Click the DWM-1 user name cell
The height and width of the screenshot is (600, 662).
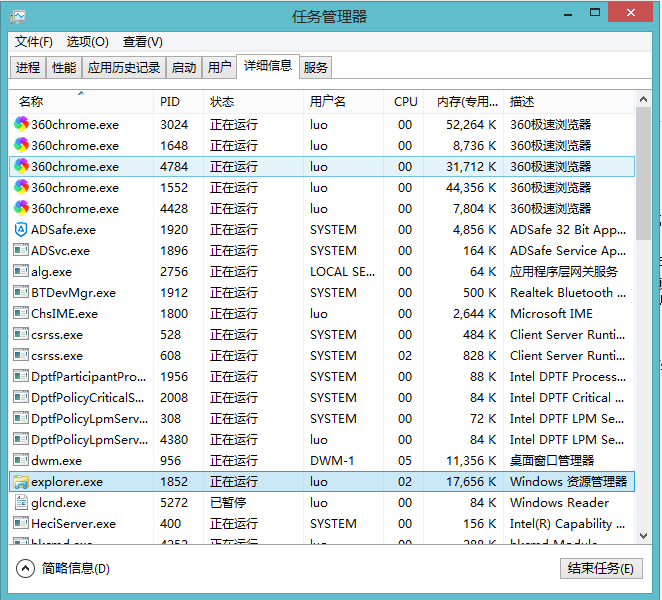(332, 460)
